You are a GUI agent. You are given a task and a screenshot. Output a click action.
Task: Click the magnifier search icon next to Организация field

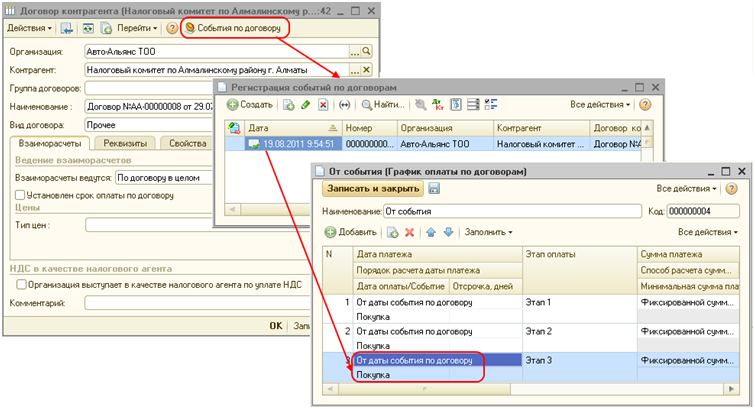[366, 50]
